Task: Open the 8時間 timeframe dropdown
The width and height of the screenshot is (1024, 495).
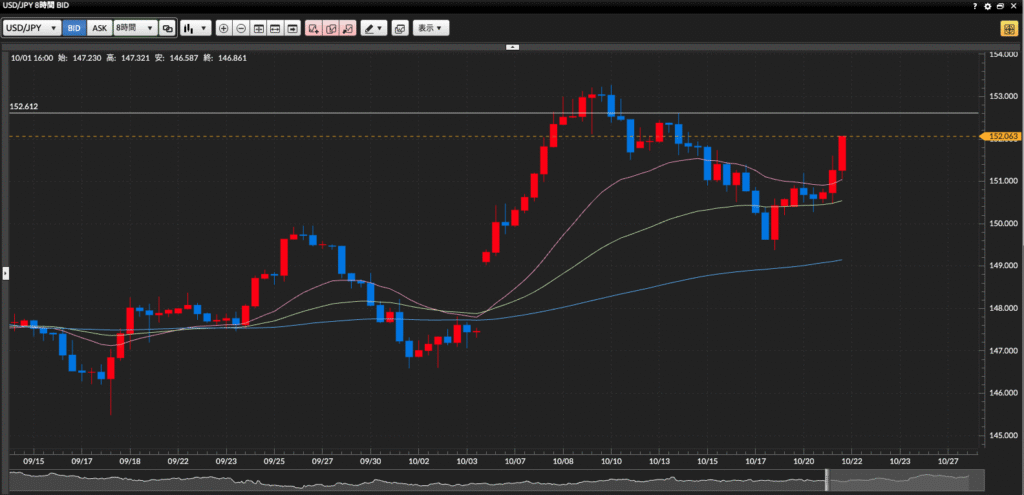Action: pyautogui.click(x=134, y=28)
